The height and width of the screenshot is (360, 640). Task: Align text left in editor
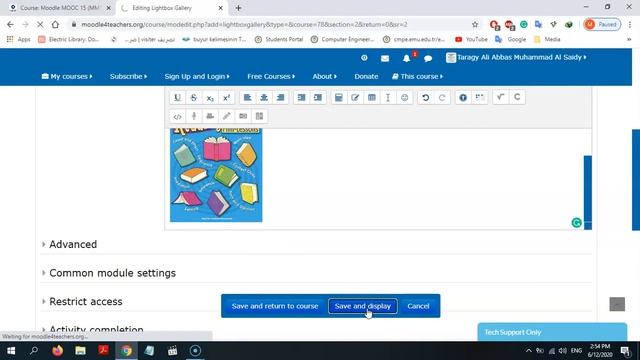[247, 98]
